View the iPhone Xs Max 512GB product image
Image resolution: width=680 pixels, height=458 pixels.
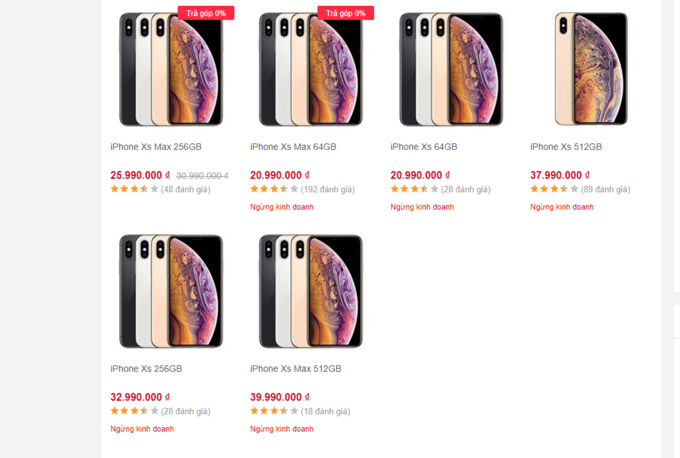tap(310, 292)
